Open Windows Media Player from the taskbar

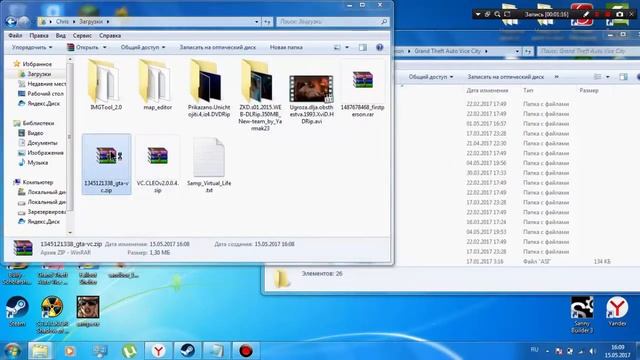(69, 351)
